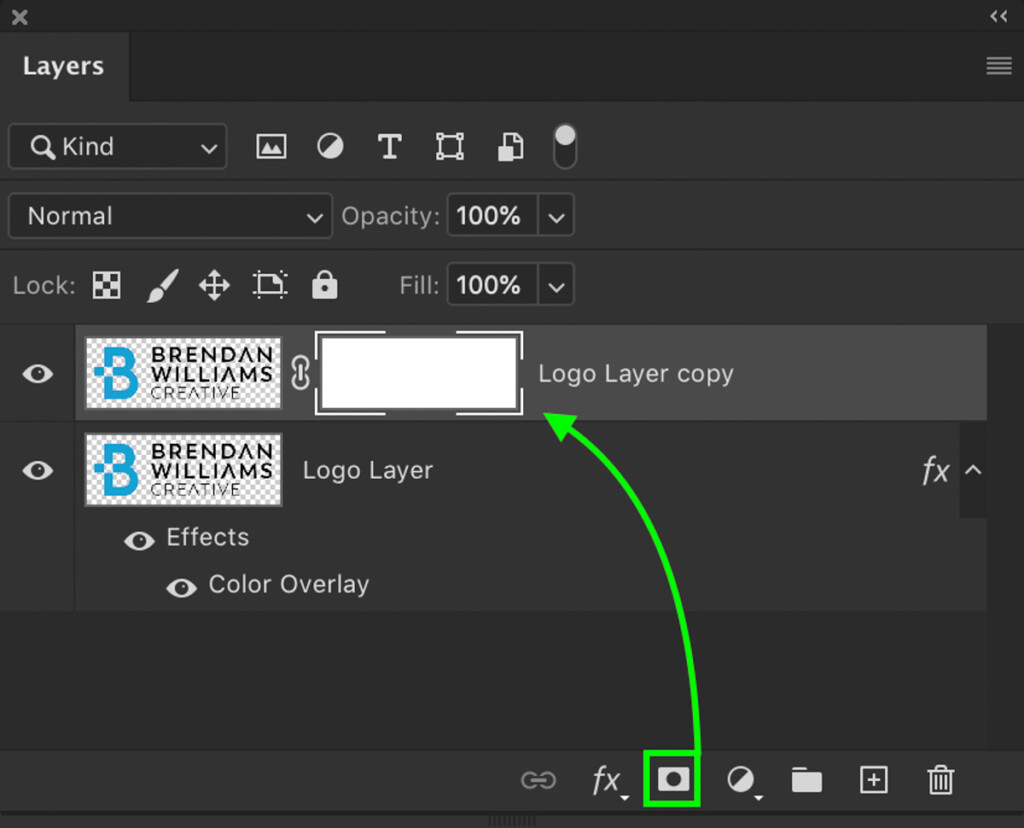Add a layer mask
This screenshot has width=1024, height=828.
point(673,779)
